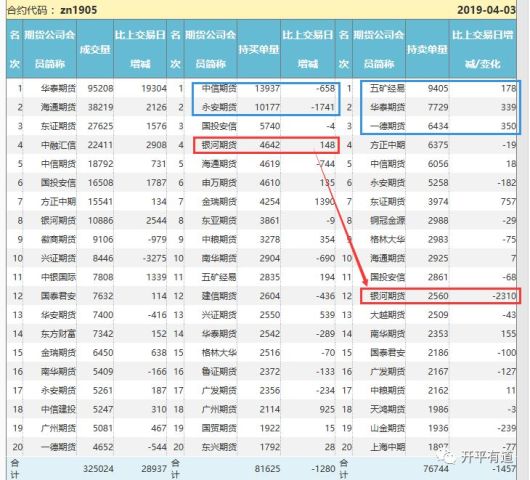Image resolution: width=530 pixels, height=480 pixels.
Task: Click volume value 10886
Action: (x=100, y=221)
